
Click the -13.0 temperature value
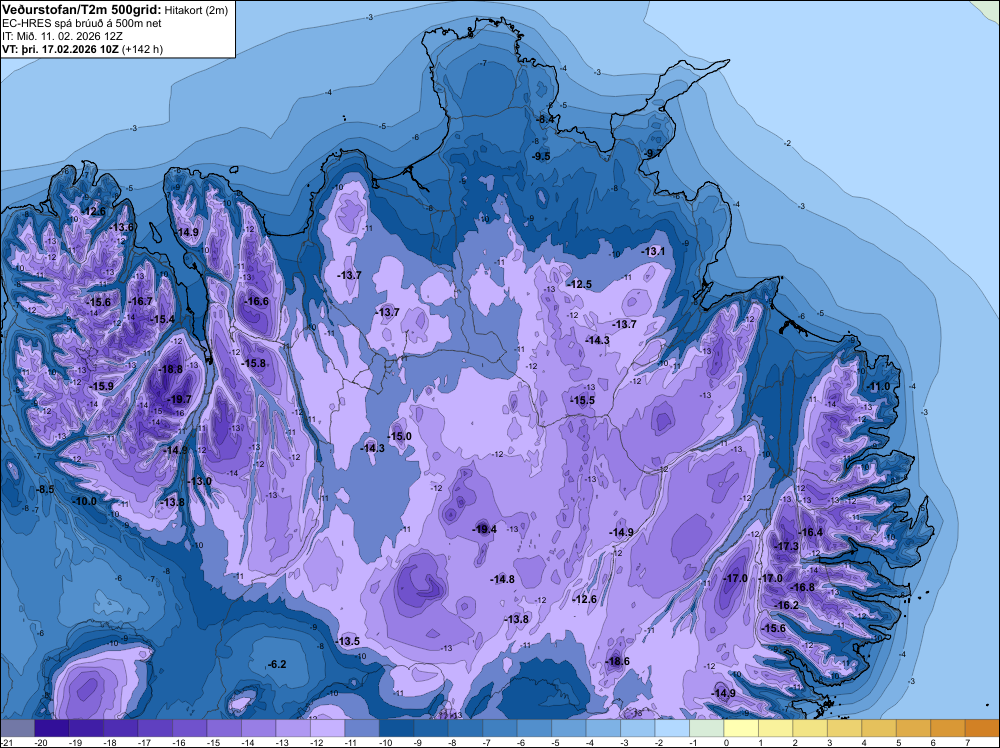(199, 481)
